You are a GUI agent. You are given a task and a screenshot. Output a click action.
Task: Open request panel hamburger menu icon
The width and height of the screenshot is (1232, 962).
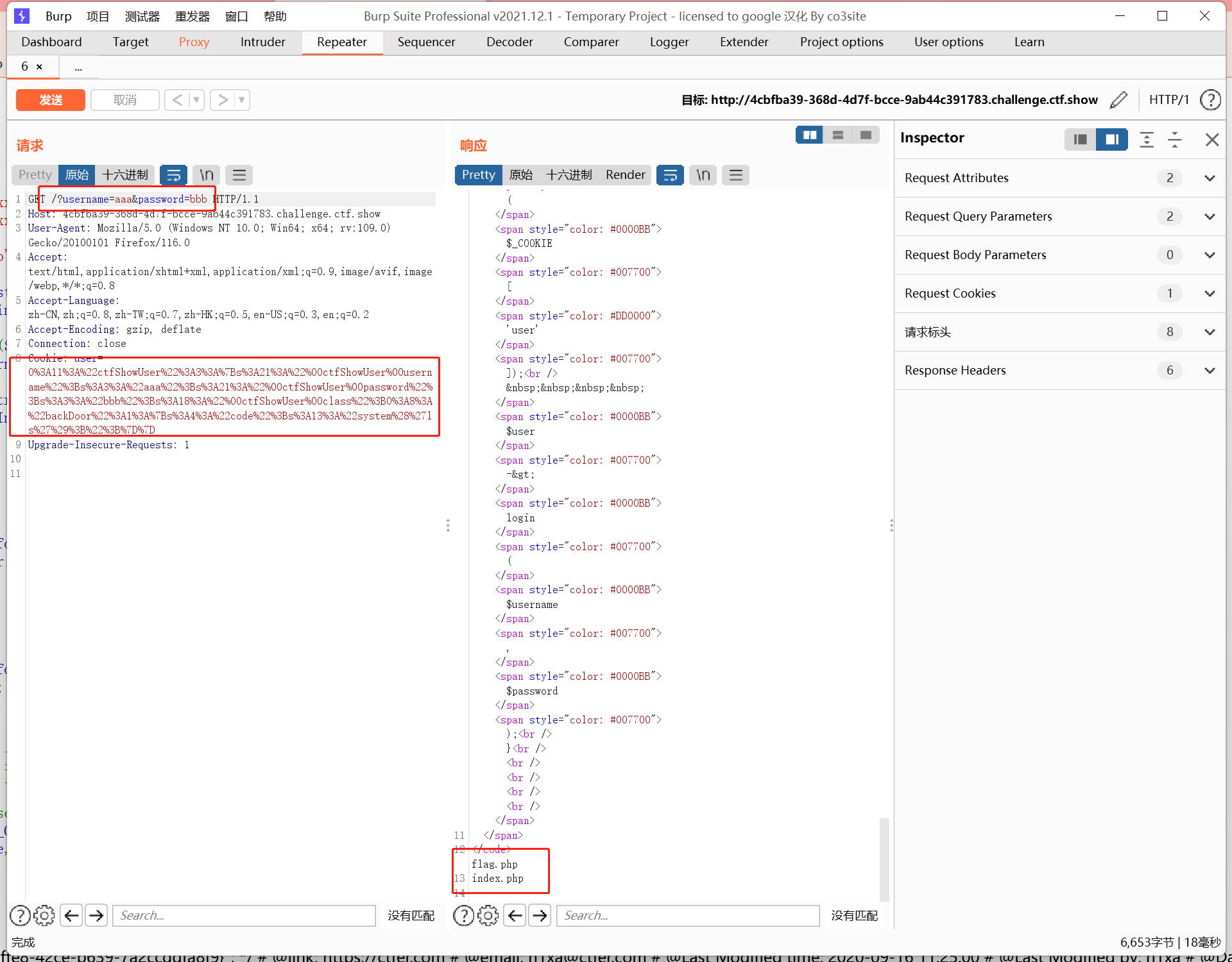click(239, 175)
